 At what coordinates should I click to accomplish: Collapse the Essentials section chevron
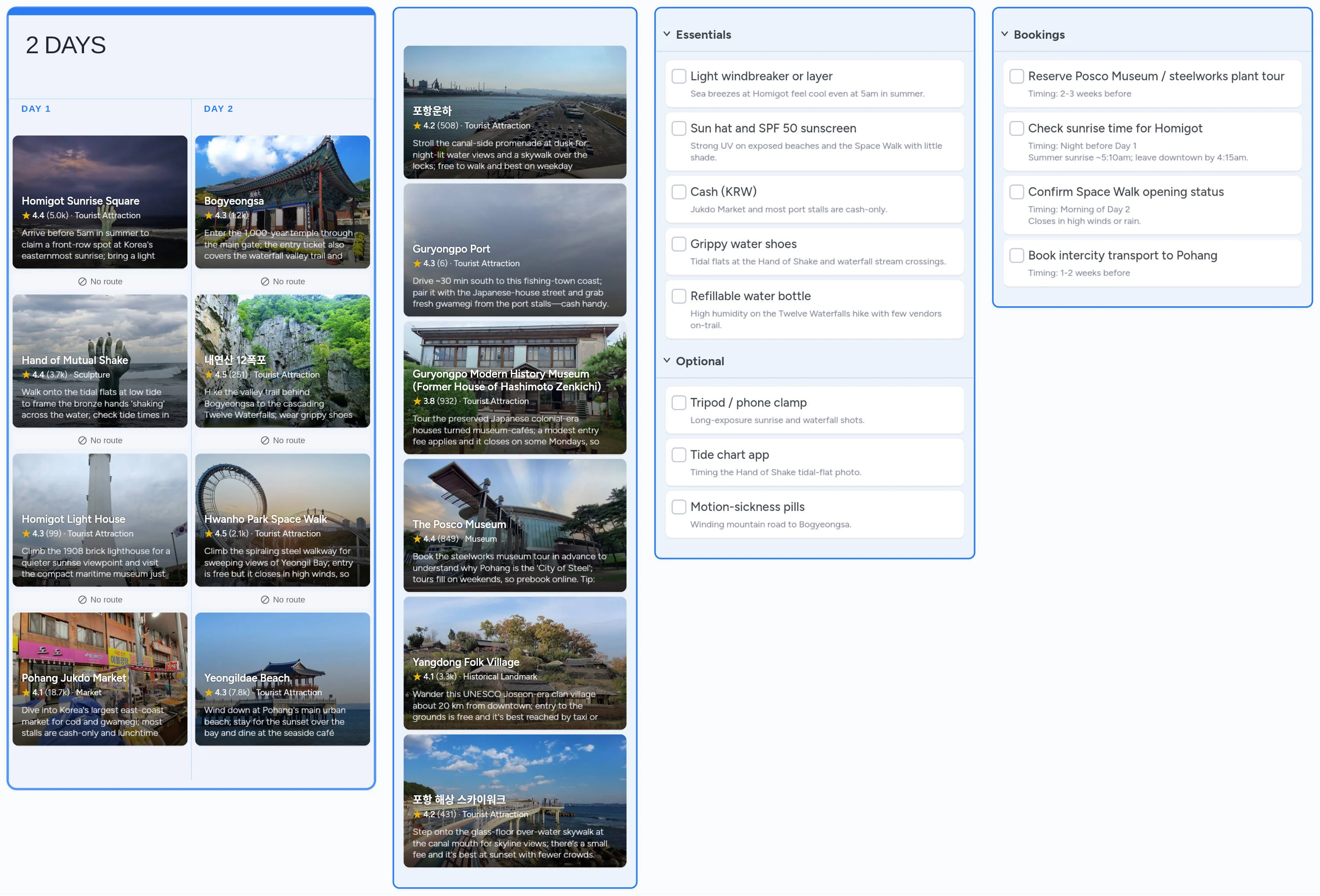coord(667,34)
